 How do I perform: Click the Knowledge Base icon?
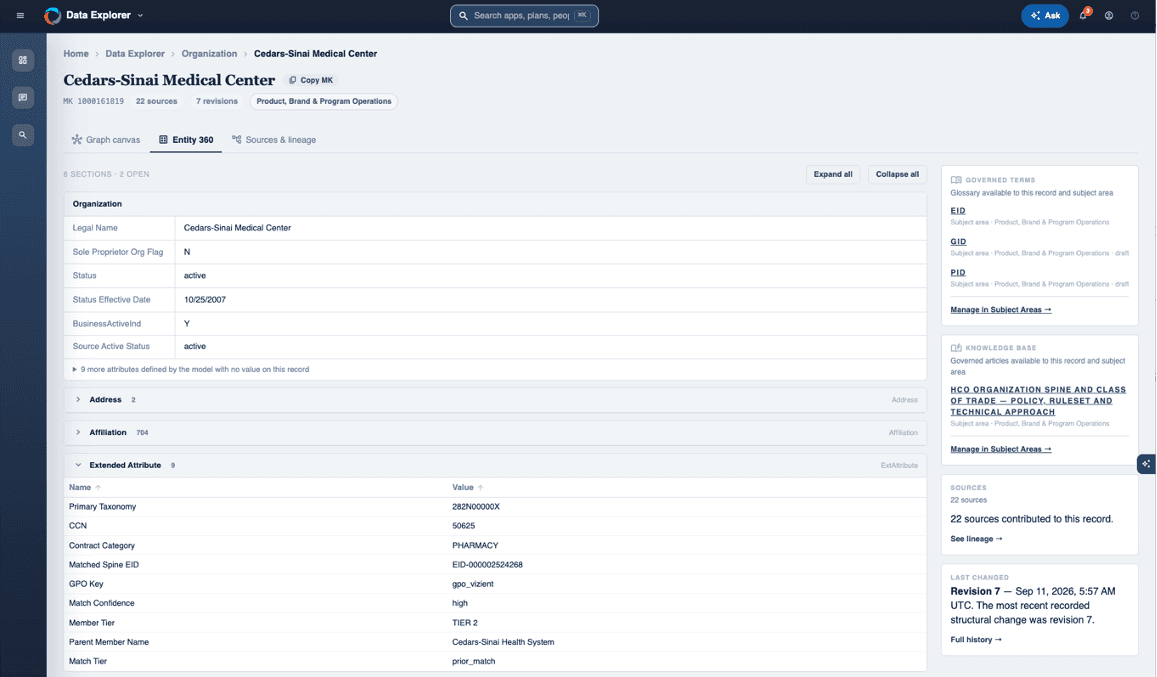(956, 348)
